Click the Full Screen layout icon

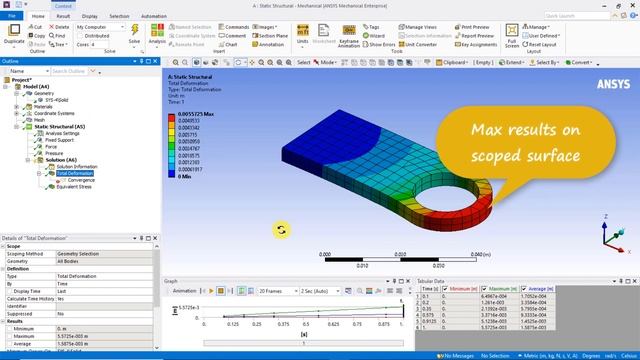tap(511, 31)
